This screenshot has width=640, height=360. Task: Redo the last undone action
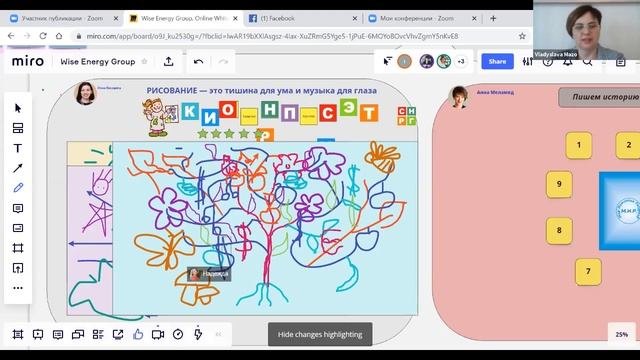pos(223,62)
